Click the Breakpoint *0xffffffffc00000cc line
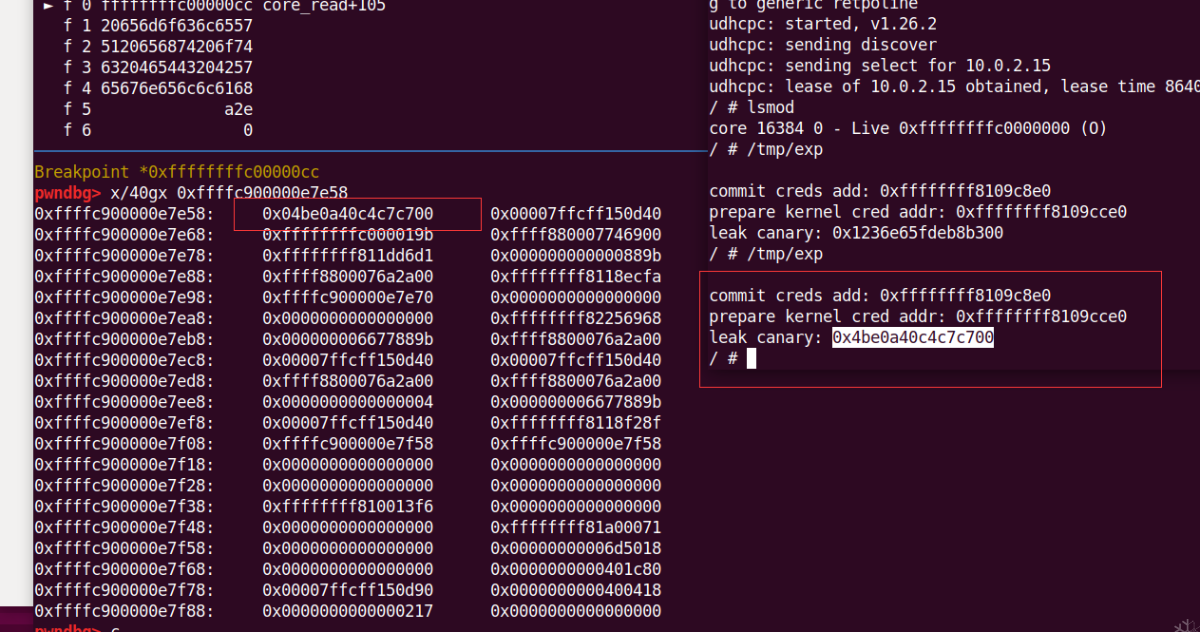The height and width of the screenshot is (632, 1200). pos(177,172)
